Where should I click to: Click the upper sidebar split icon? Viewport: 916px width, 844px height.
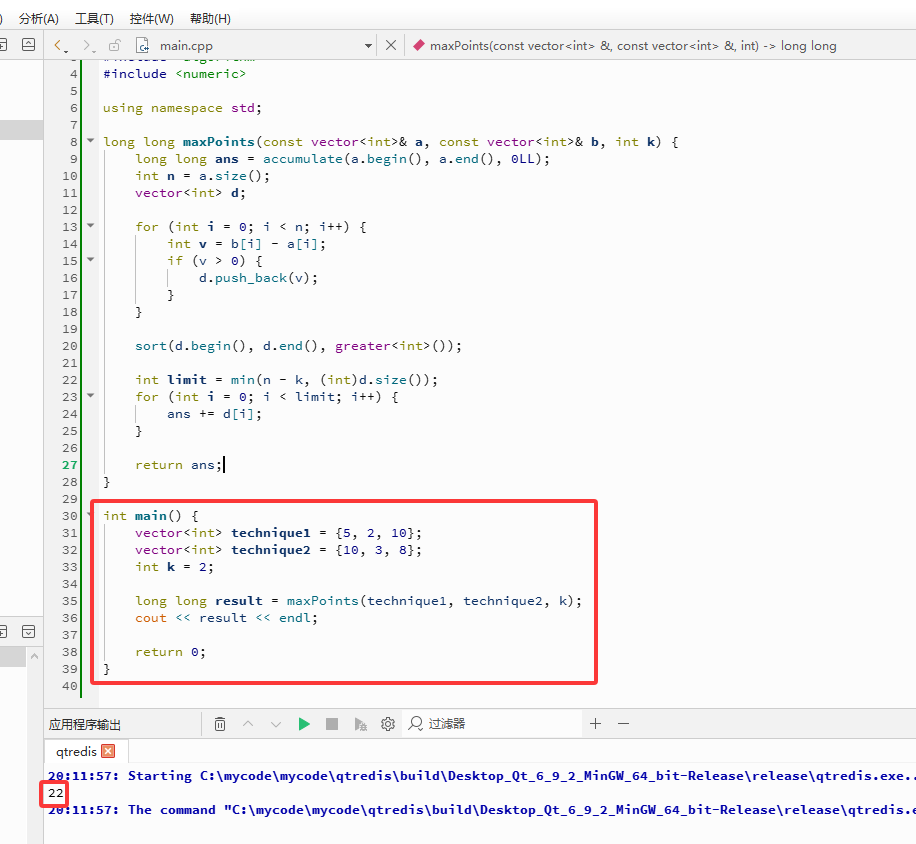click(x=3, y=44)
